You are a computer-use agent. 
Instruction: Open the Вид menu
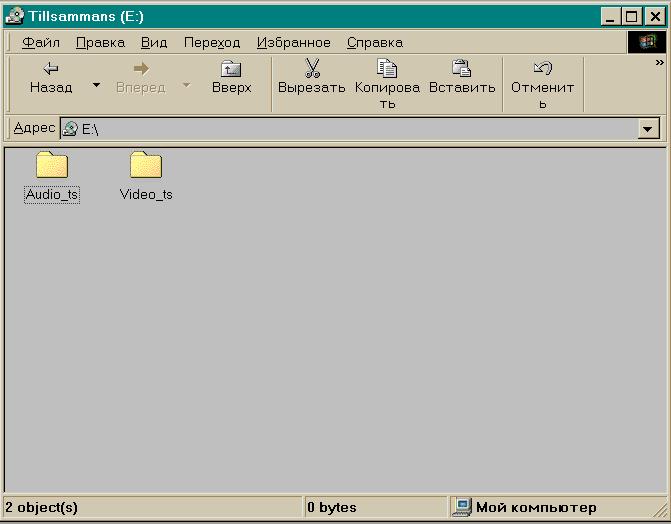[x=154, y=43]
